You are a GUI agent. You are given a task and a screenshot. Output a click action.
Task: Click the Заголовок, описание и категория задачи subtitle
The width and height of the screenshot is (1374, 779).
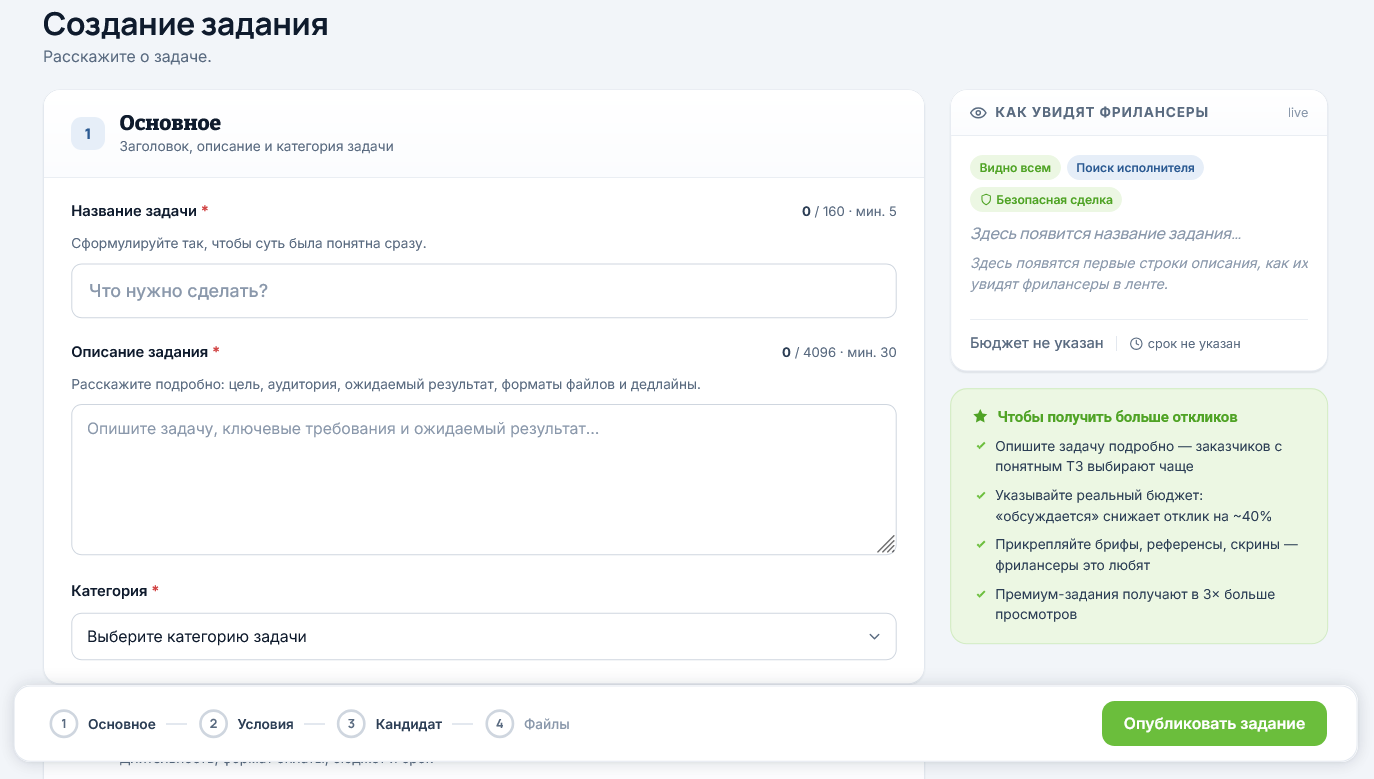point(256,147)
